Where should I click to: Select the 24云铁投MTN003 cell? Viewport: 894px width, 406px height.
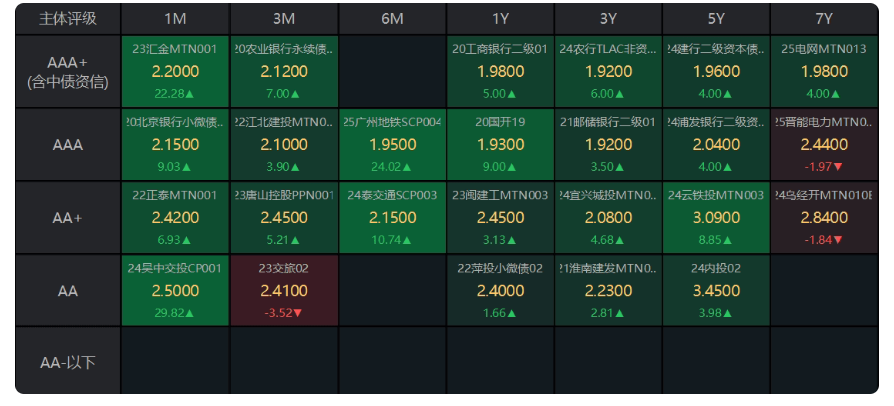716,218
